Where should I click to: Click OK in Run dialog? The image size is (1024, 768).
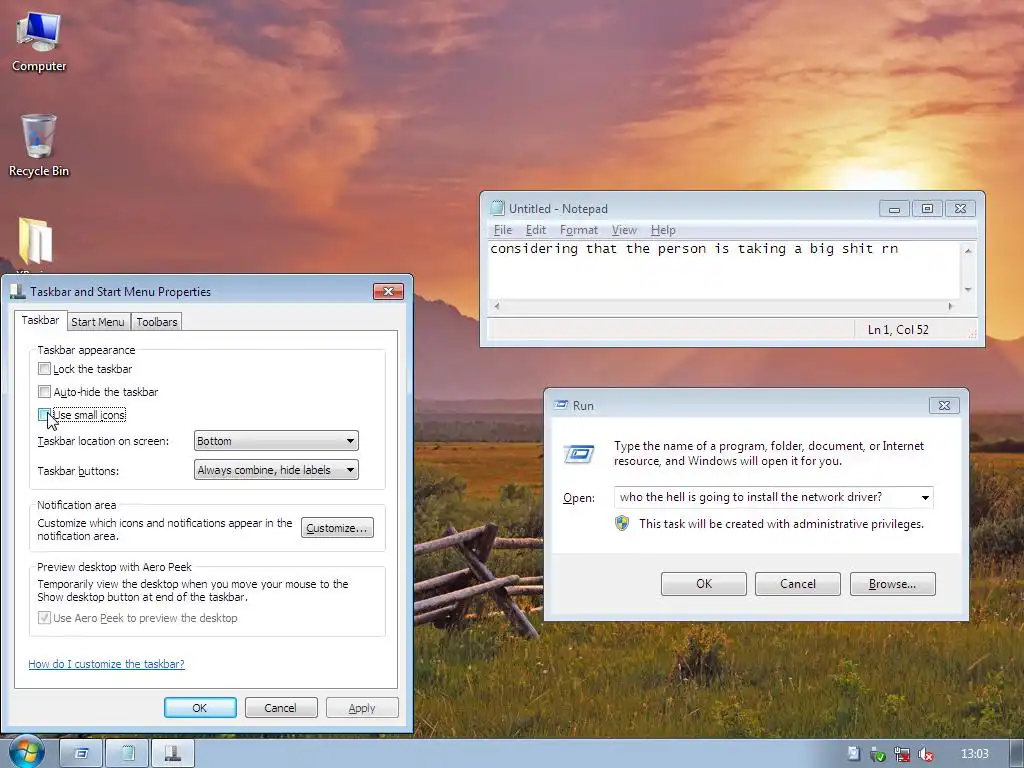703,584
